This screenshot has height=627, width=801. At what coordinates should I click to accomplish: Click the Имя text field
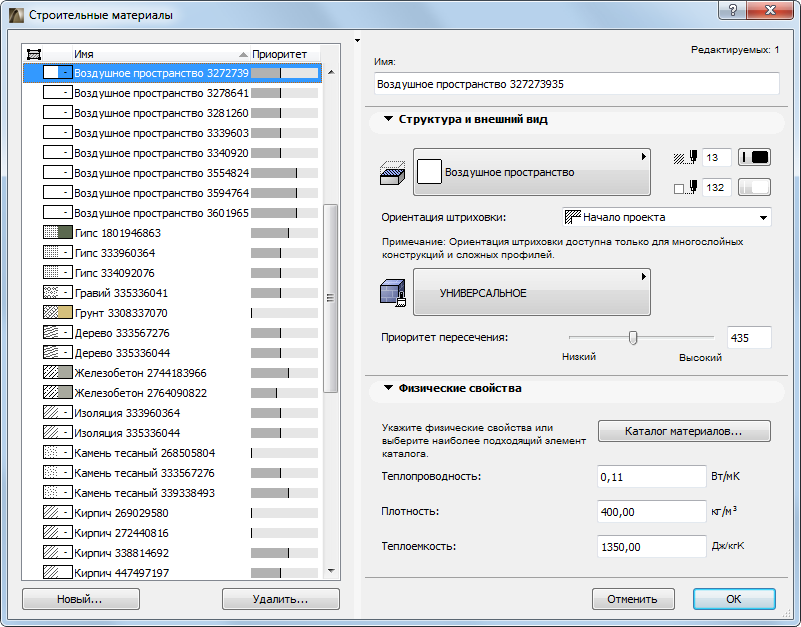[577, 84]
